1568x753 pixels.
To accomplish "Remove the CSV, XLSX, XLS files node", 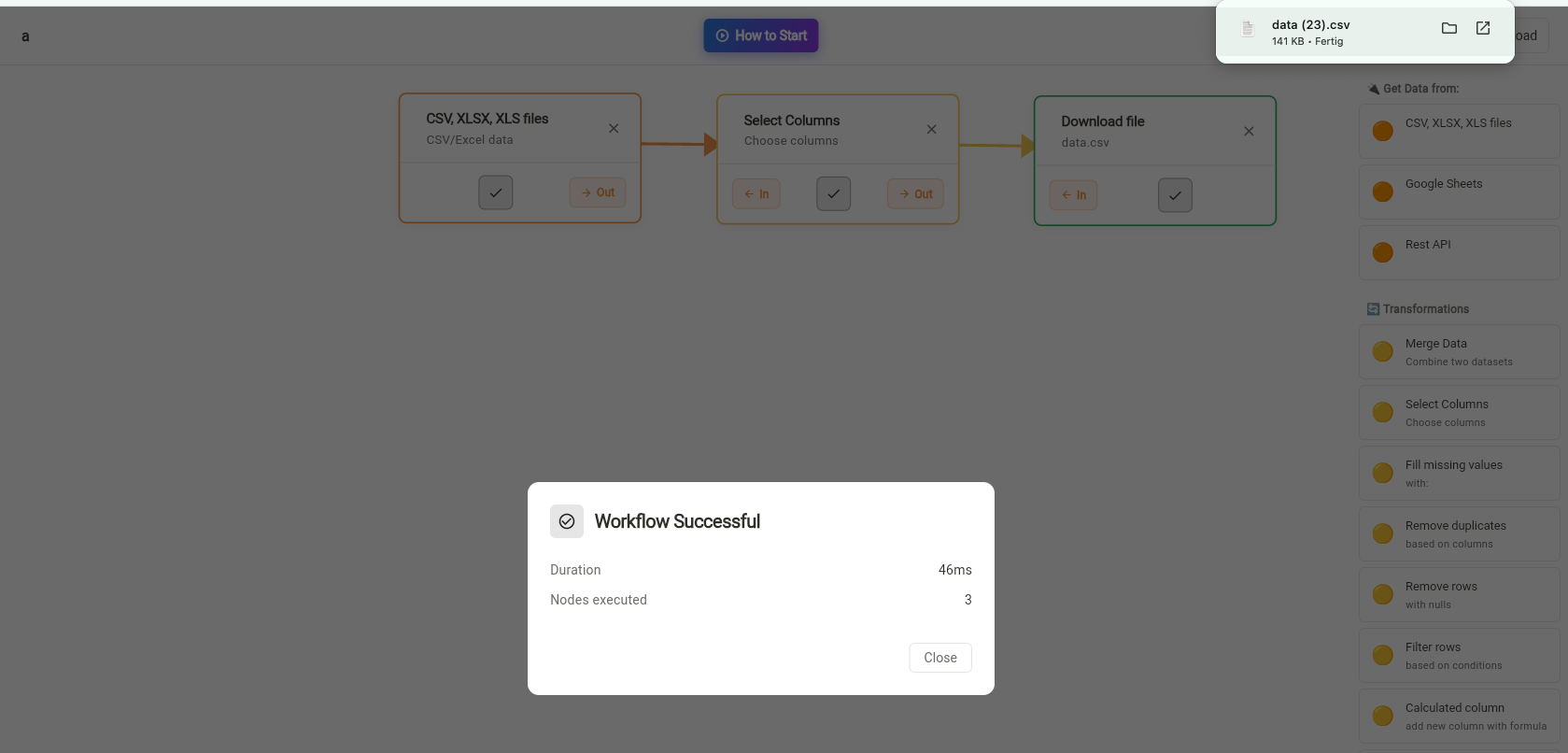I will pos(614,128).
